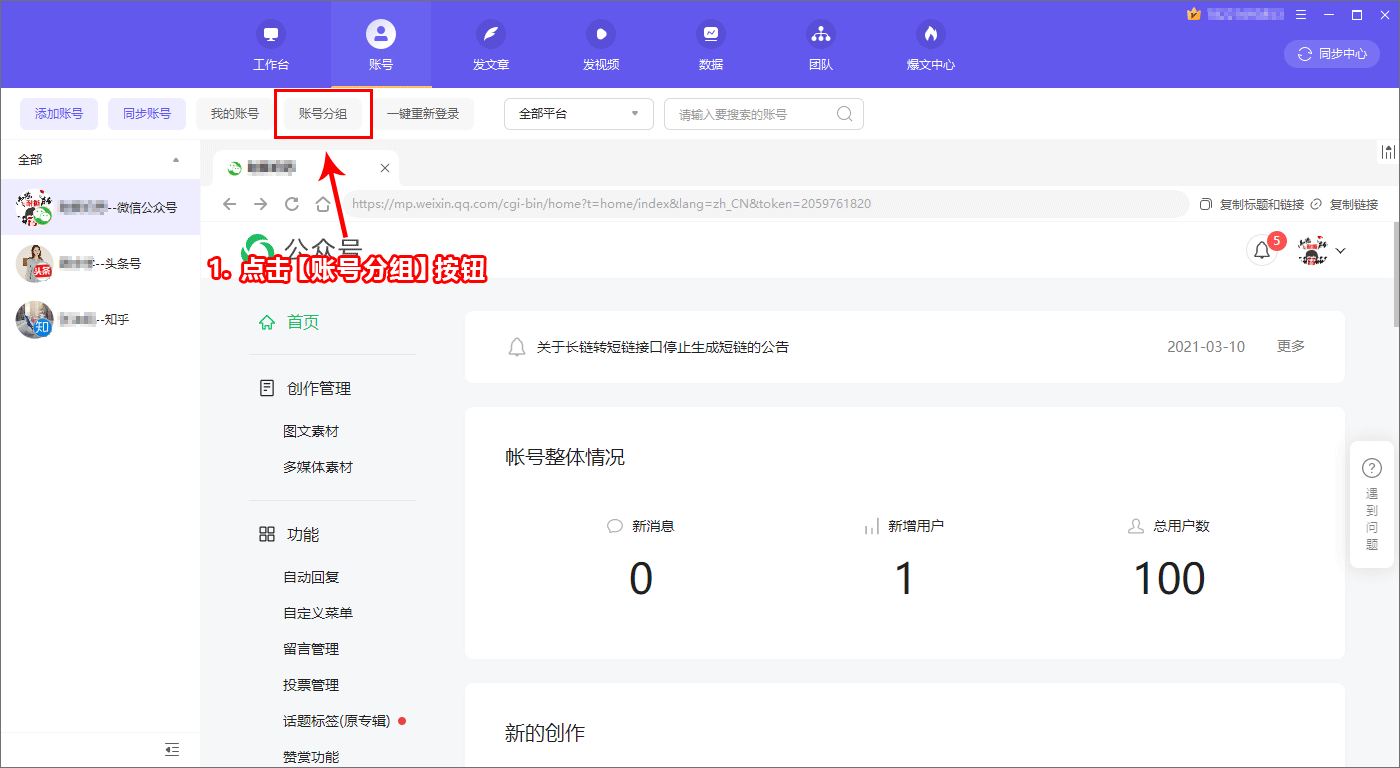Select the 发文章 publish article icon
This screenshot has width=1400, height=768.
[491, 45]
